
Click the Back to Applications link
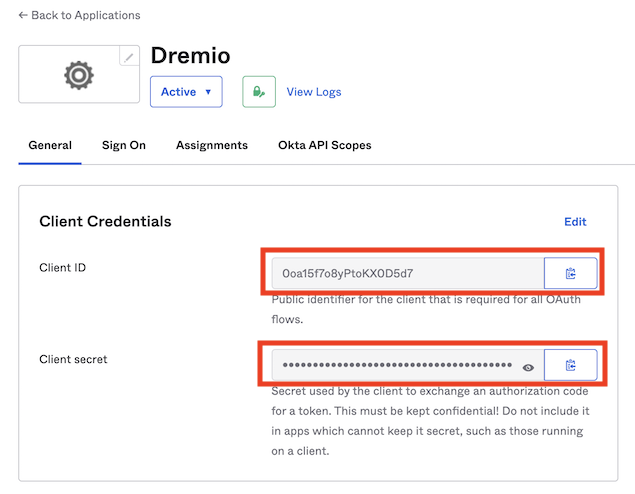79,16
